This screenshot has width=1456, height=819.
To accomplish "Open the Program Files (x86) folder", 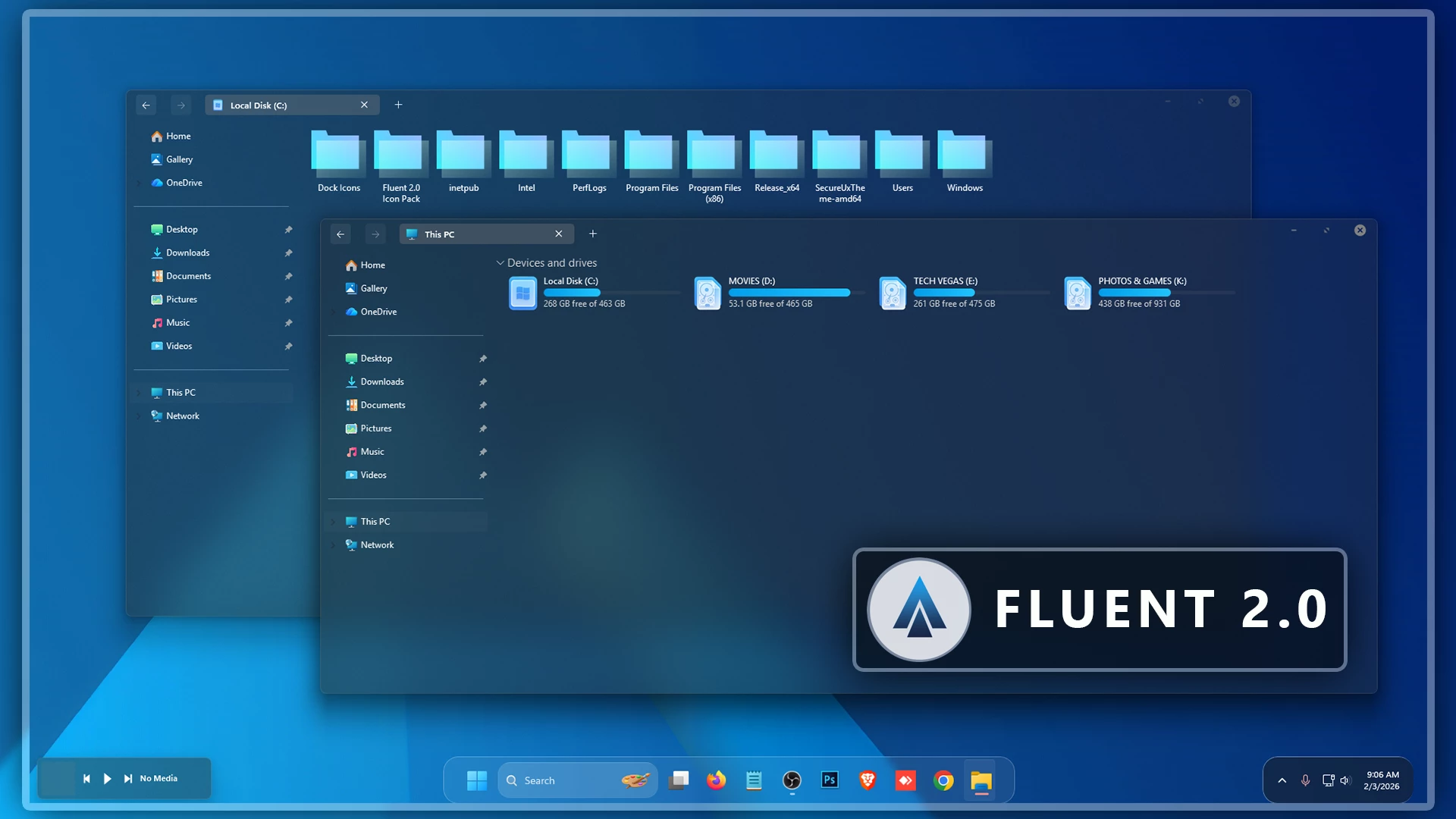I will click(714, 167).
